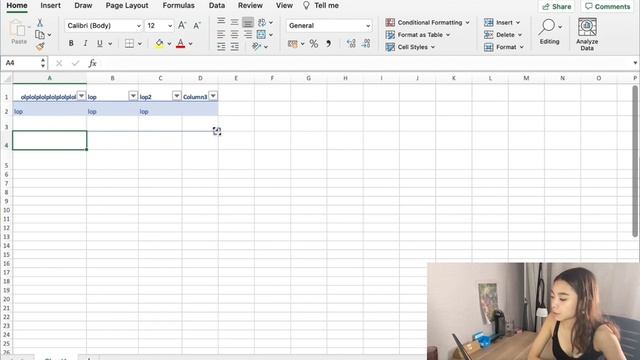
Task: Click the Borders icon
Action: click(129, 43)
